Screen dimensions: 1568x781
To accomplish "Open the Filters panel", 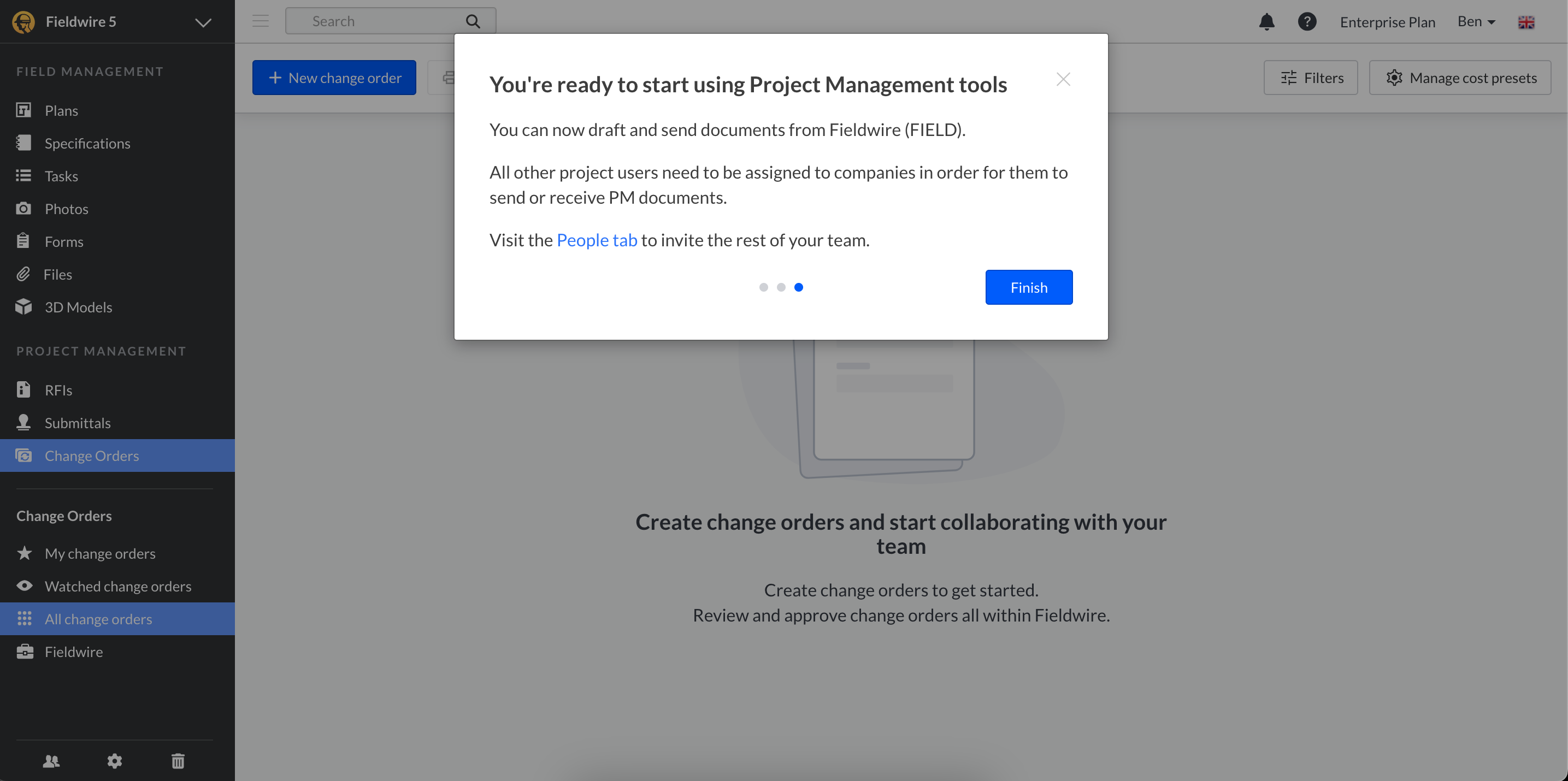I will (x=1311, y=78).
